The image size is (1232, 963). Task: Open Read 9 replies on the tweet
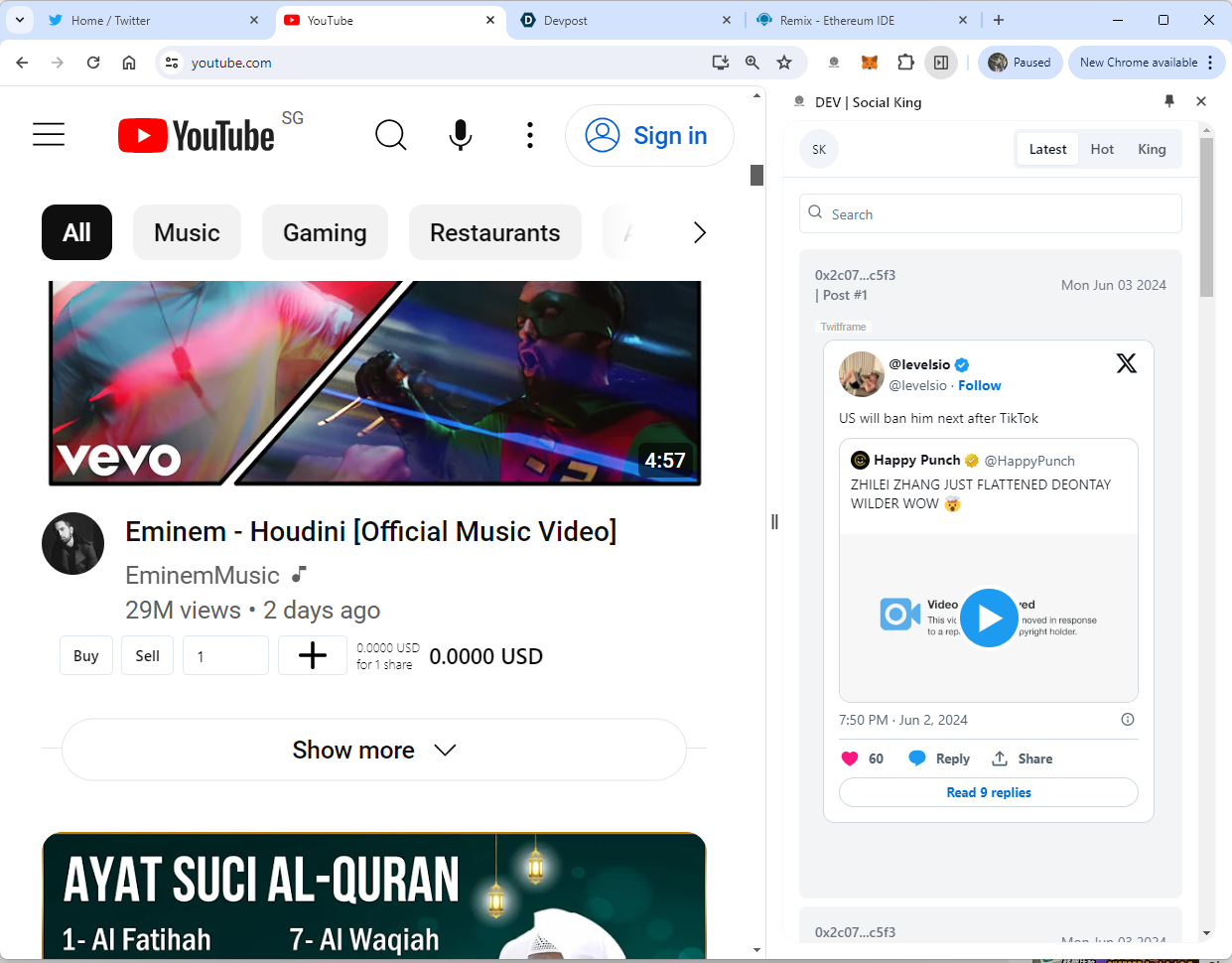(x=989, y=792)
